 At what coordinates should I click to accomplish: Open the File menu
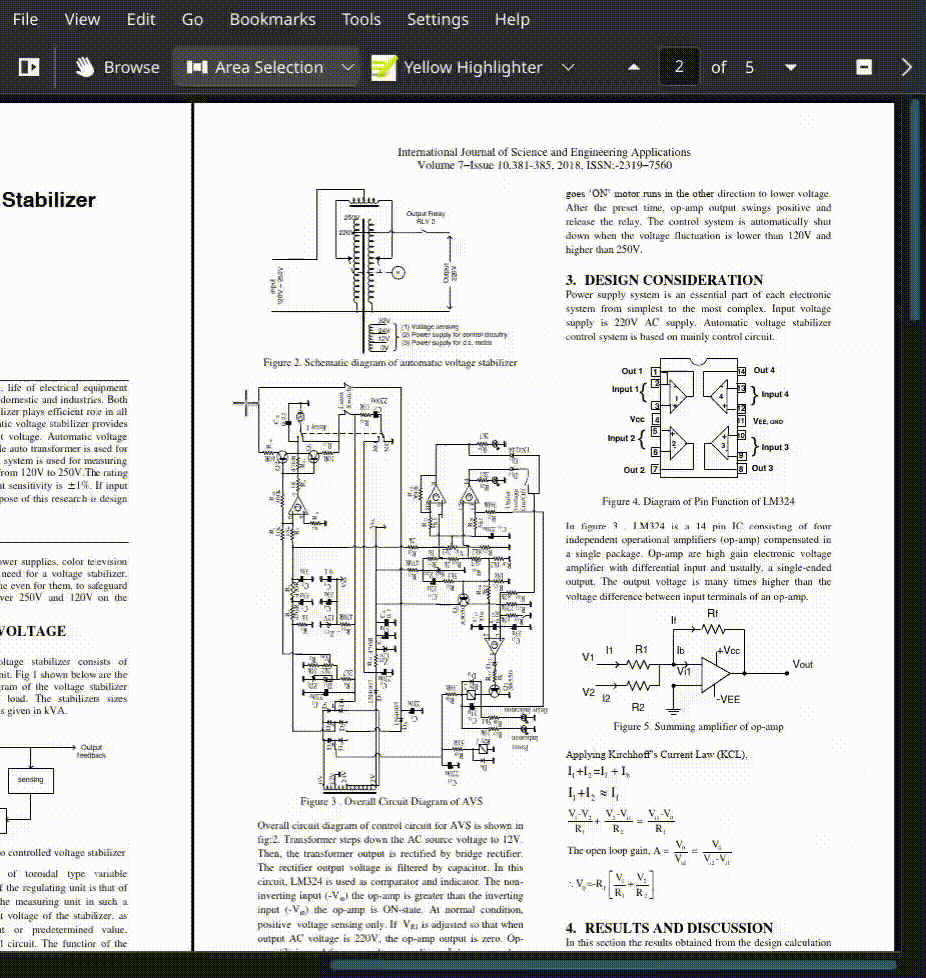25,19
